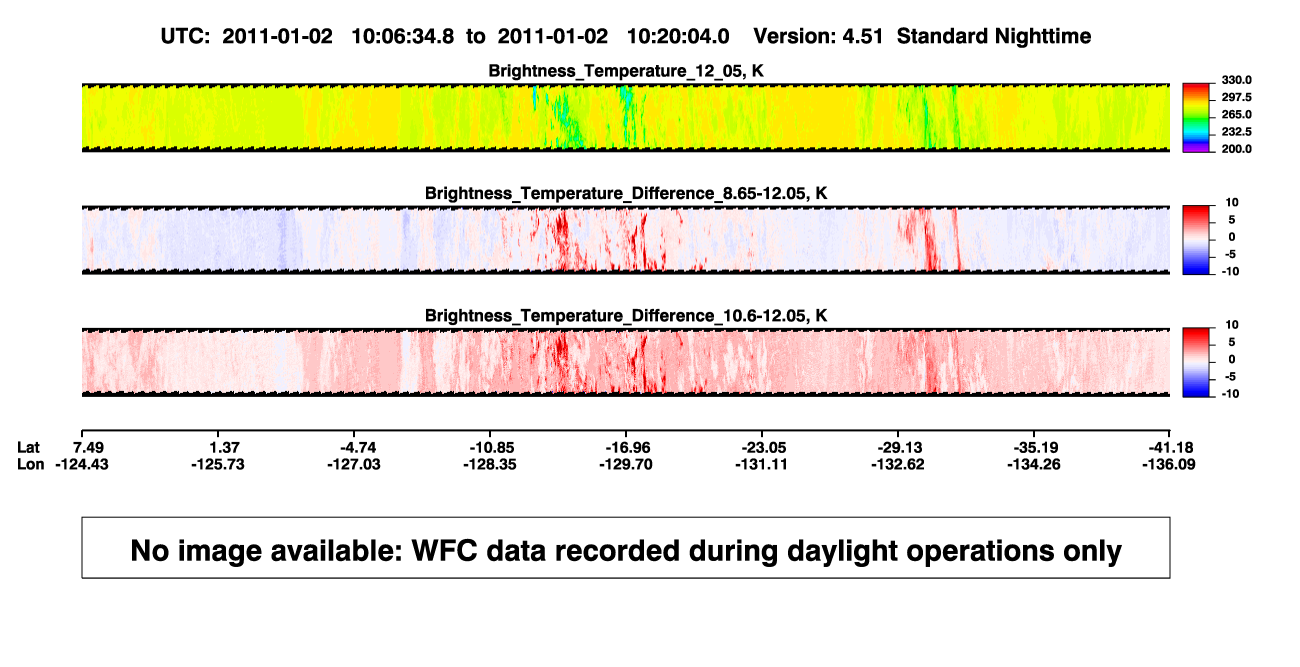Screen dimensions: 1300x667
Task: Click latitude value -10.85
Action: (x=490, y=446)
